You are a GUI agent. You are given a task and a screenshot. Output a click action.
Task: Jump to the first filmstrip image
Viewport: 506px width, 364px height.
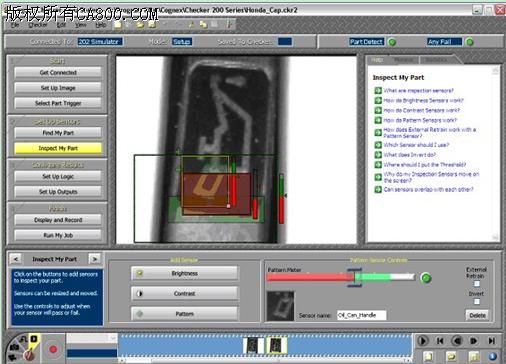[x=440, y=341]
